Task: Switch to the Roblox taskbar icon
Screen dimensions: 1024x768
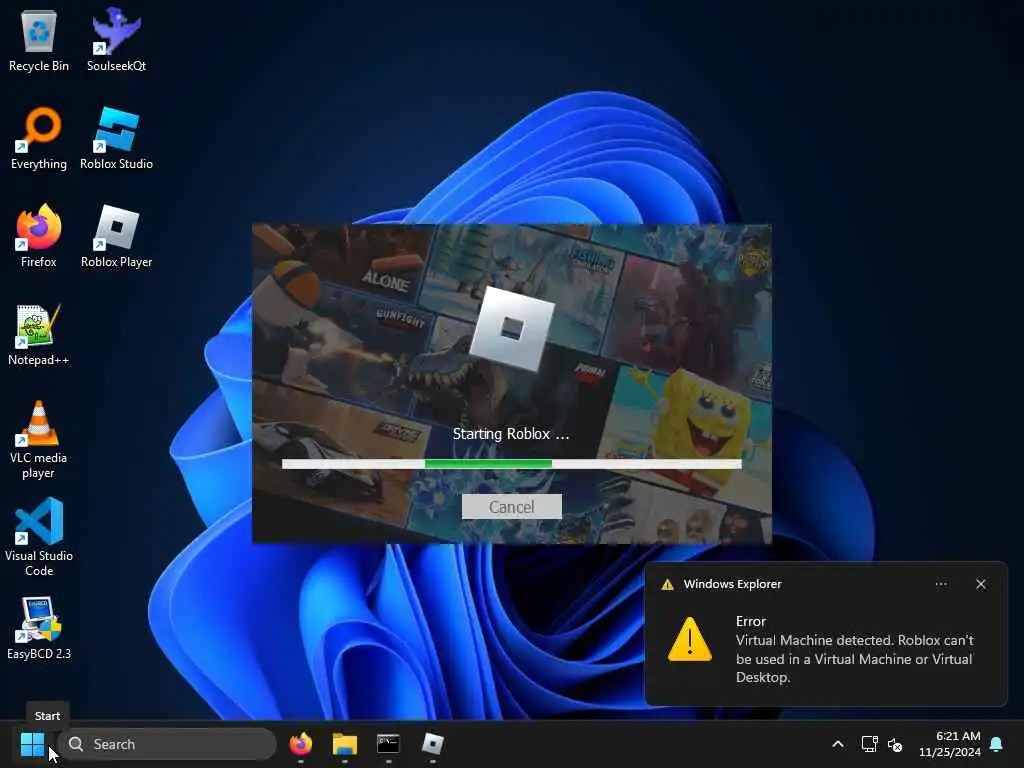Action: 432,744
